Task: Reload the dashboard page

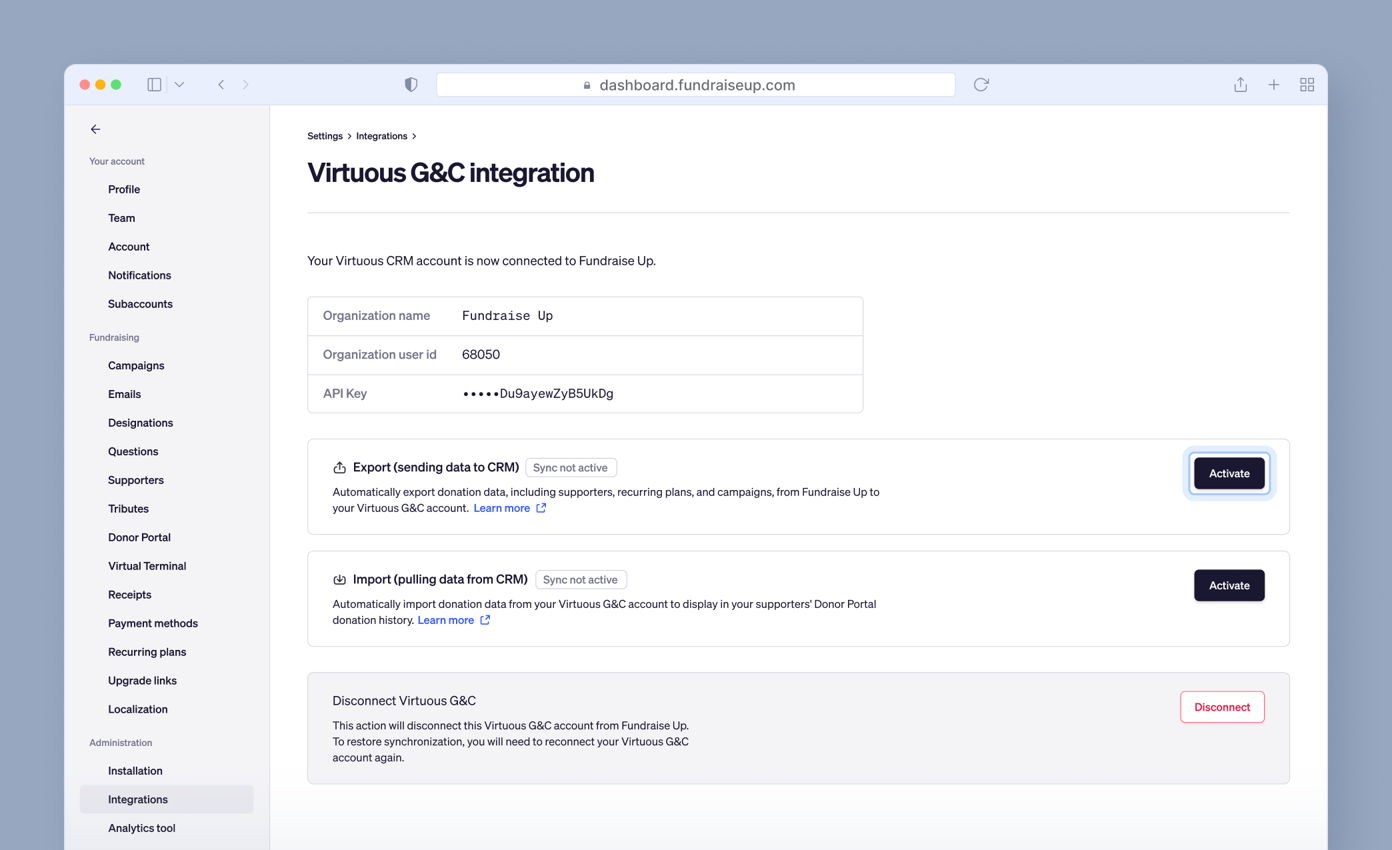Action: click(x=980, y=84)
